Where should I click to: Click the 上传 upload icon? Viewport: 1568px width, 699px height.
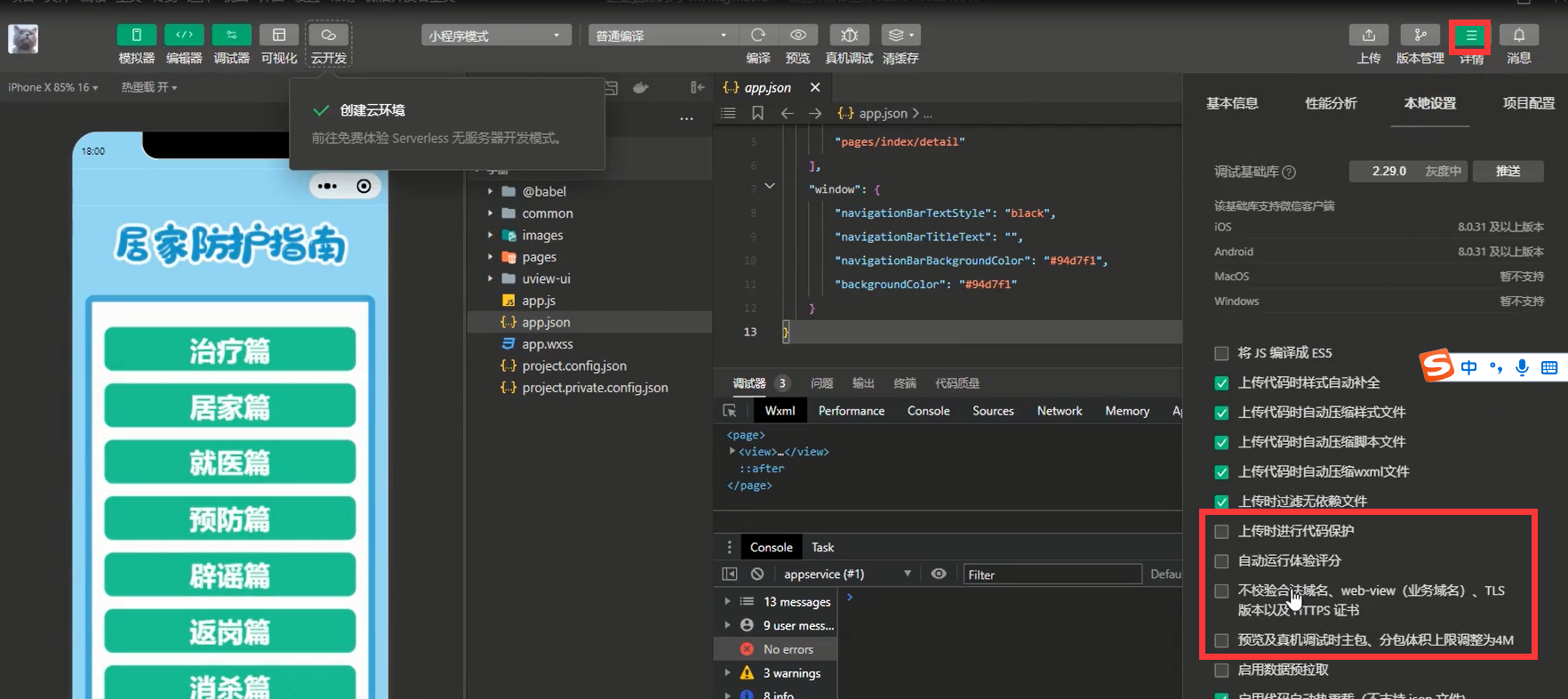click(x=1368, y=36)
